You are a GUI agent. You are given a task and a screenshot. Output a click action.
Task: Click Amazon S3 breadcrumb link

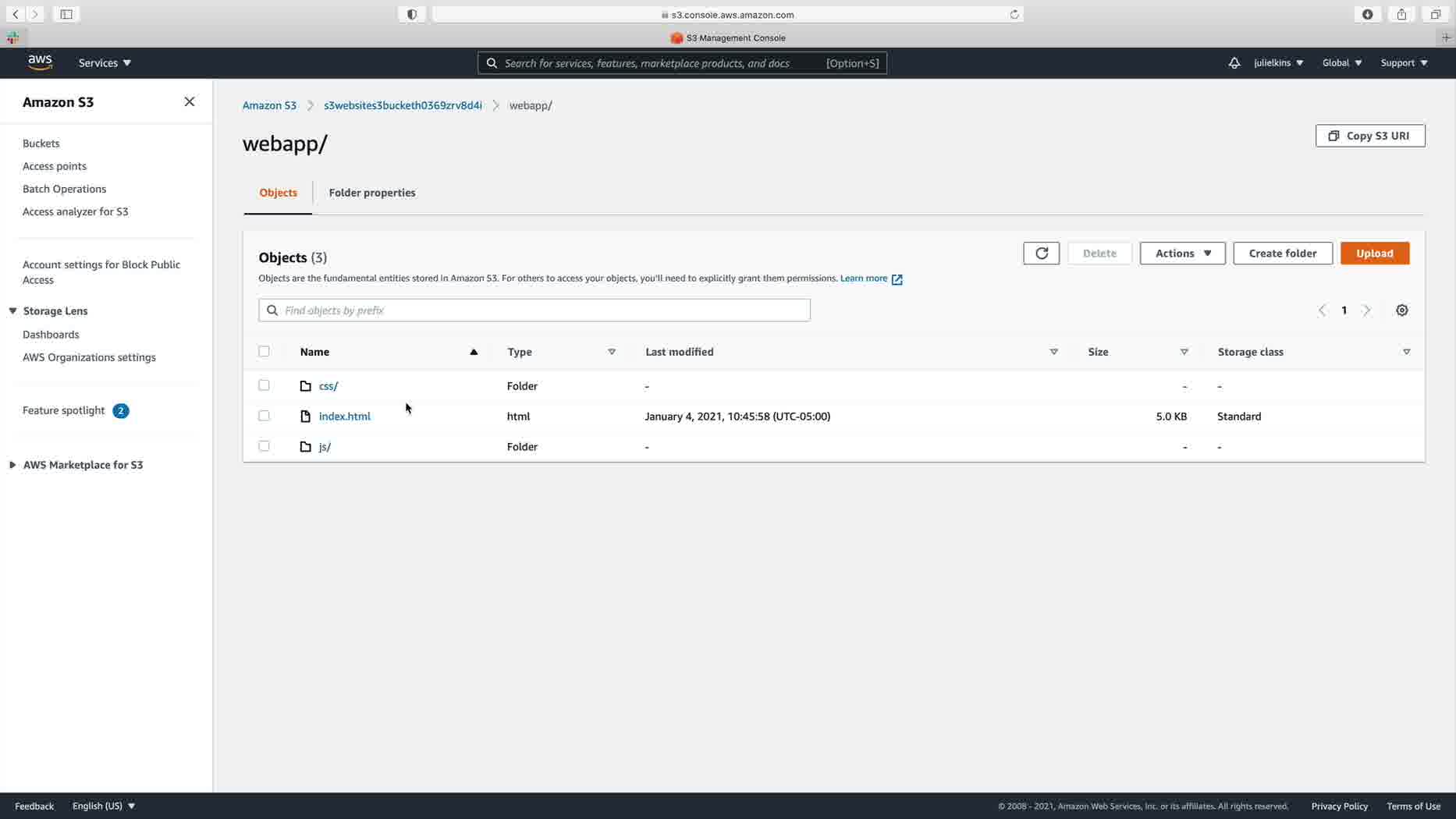[269, 105]
